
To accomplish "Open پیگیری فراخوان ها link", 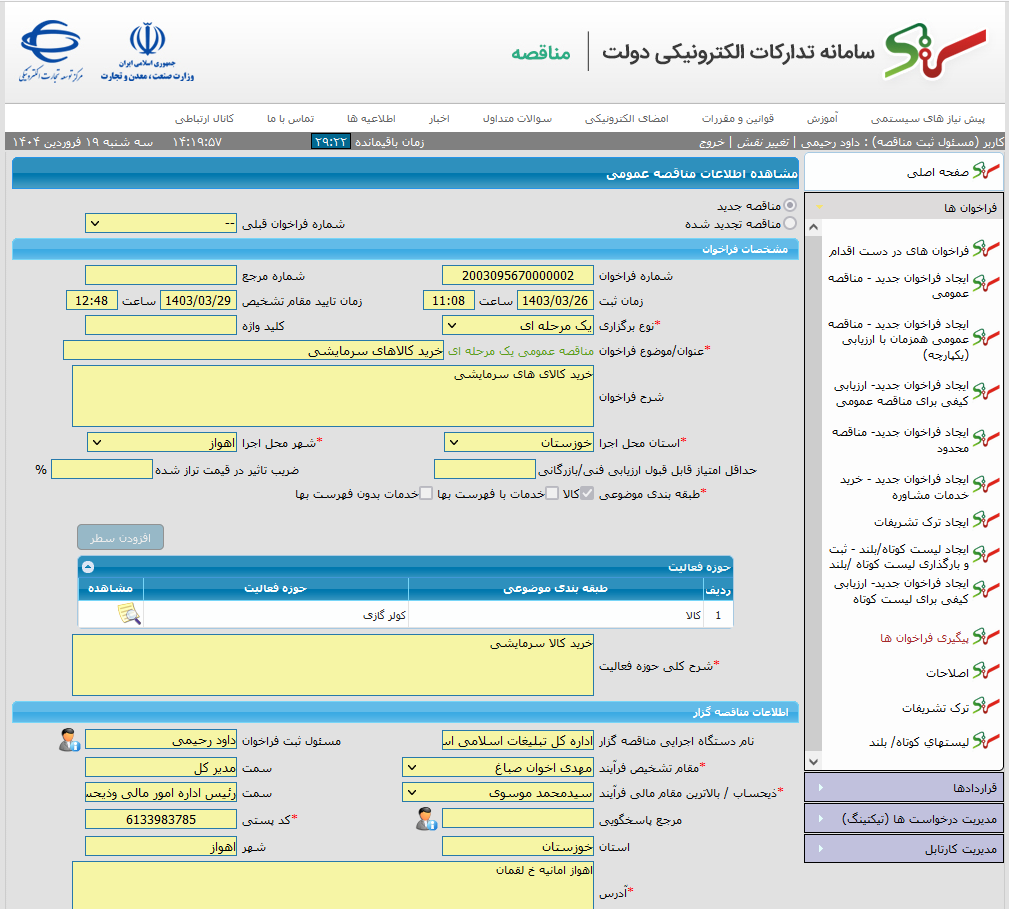I will (924, 638).
